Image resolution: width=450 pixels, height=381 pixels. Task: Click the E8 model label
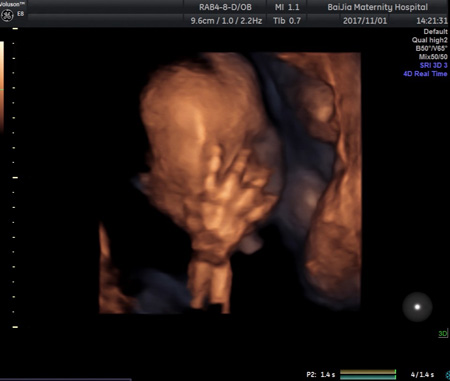coord(21,14)
